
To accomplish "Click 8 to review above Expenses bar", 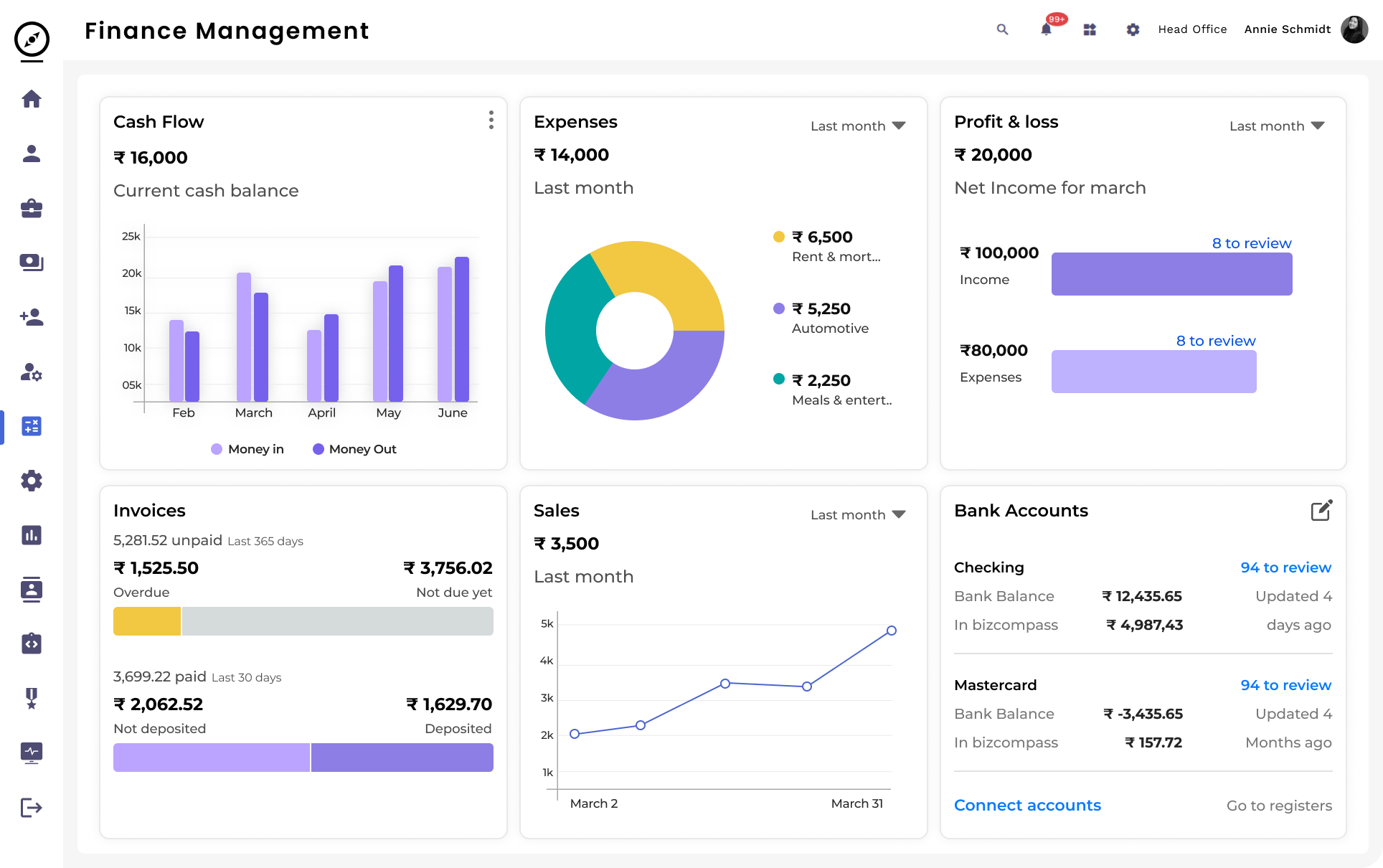I will coord(1216,341).
